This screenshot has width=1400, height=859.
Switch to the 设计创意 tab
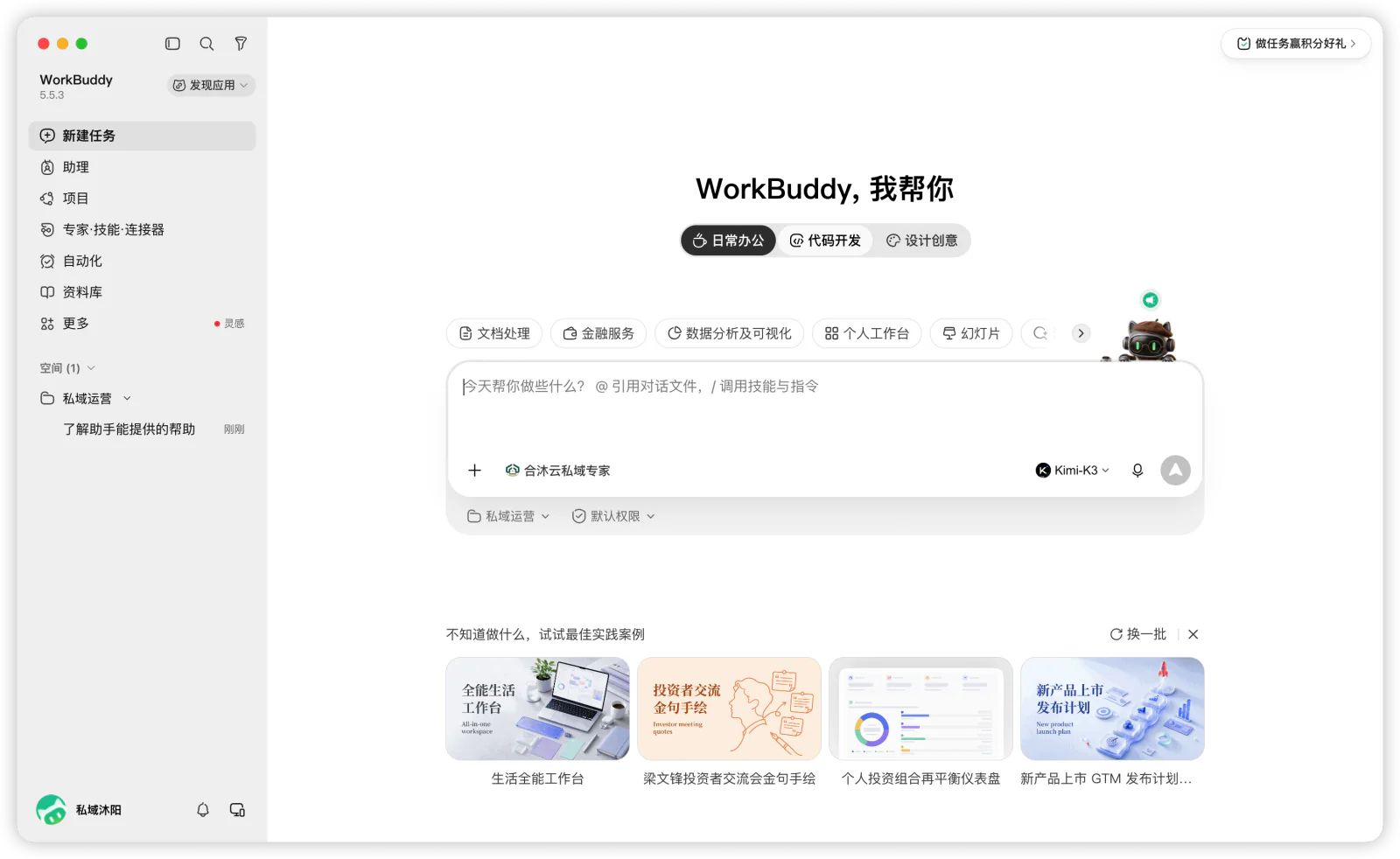click(921, 241)
